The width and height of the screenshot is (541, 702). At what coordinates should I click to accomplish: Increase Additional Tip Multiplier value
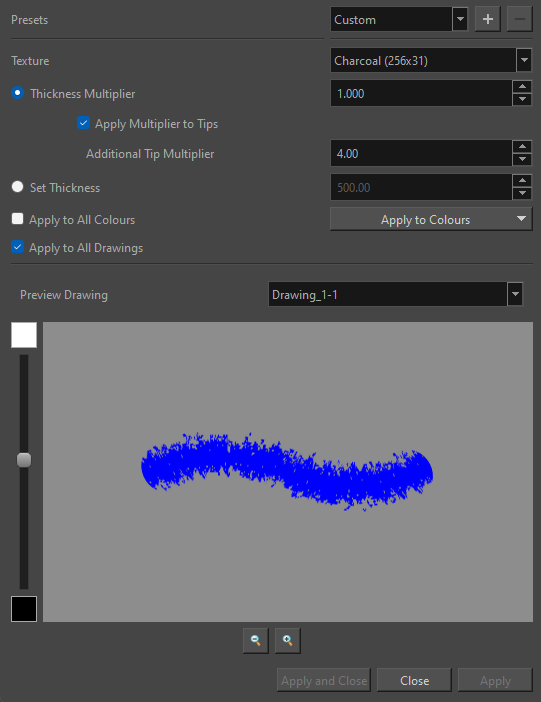522,147
